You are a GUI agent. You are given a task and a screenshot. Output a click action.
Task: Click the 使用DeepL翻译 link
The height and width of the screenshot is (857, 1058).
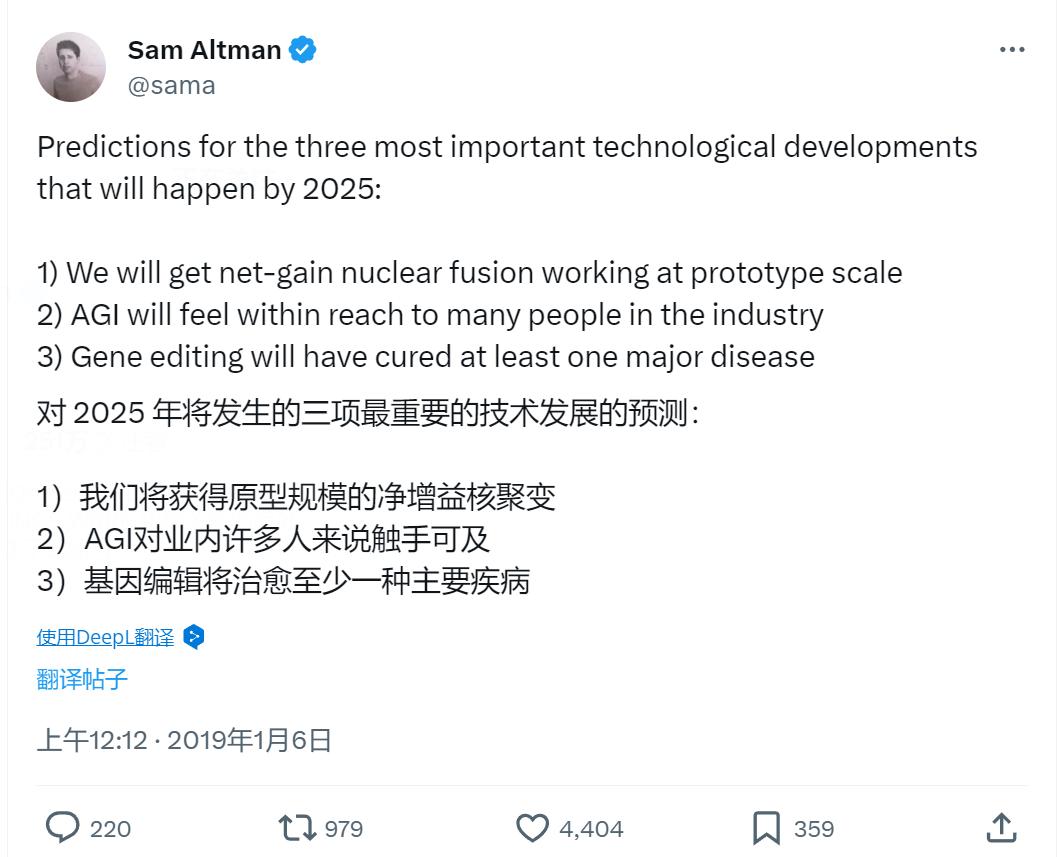pos(105,637)
